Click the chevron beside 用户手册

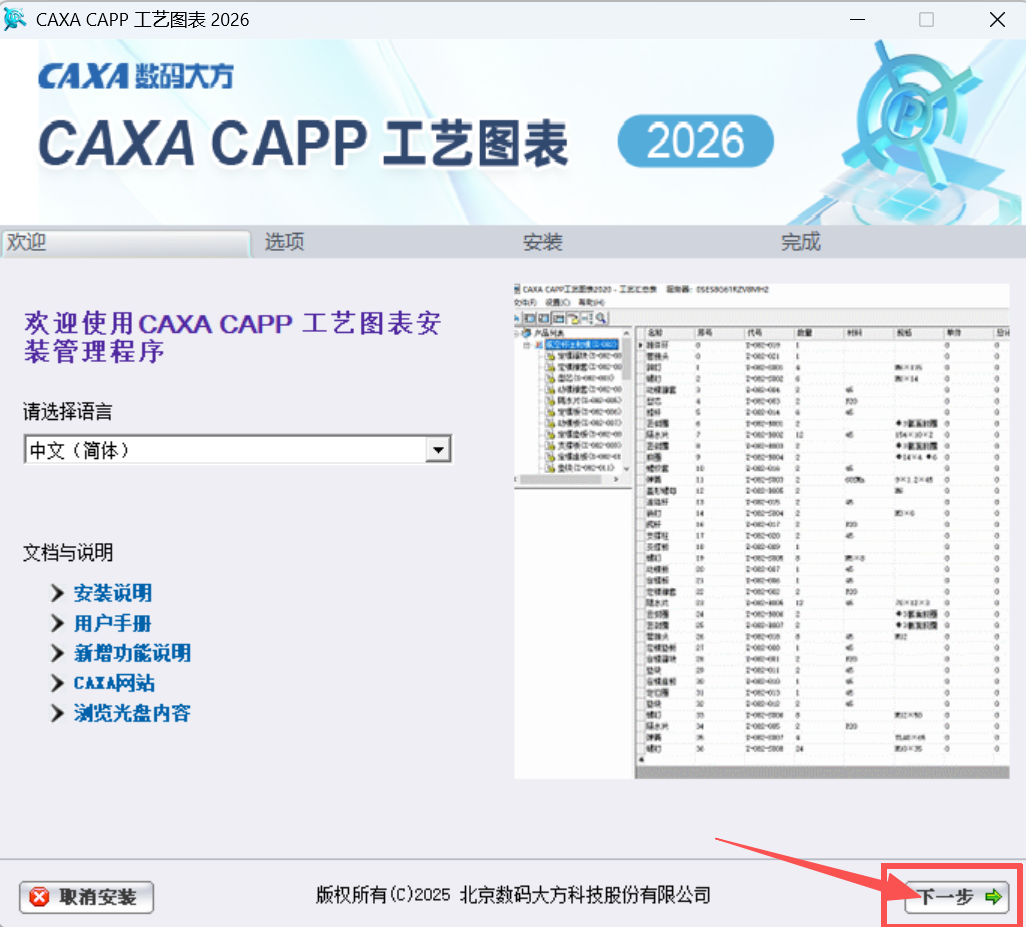58,623
